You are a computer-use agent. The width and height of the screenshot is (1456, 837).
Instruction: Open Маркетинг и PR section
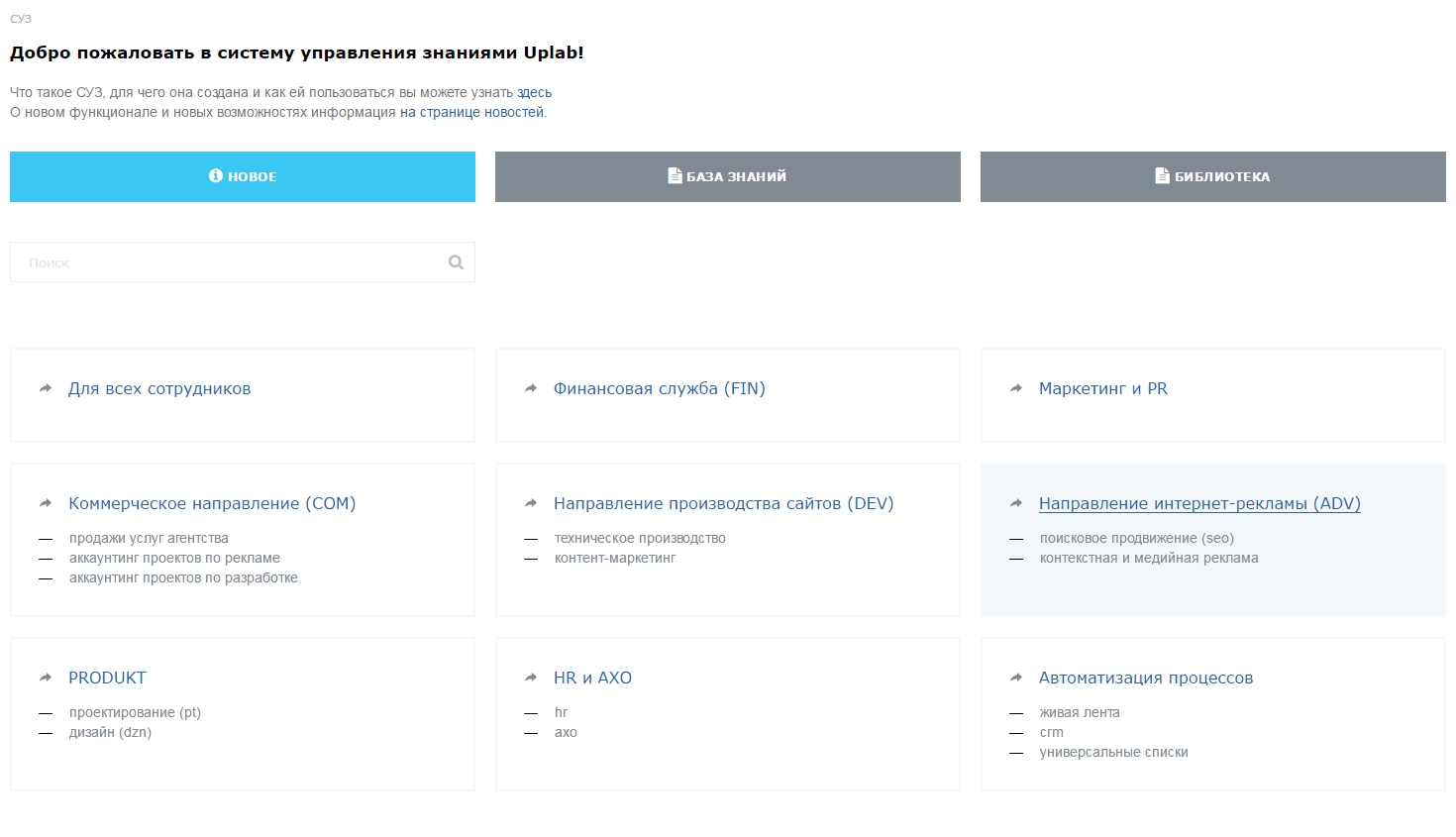click(x=1103, y=388)
